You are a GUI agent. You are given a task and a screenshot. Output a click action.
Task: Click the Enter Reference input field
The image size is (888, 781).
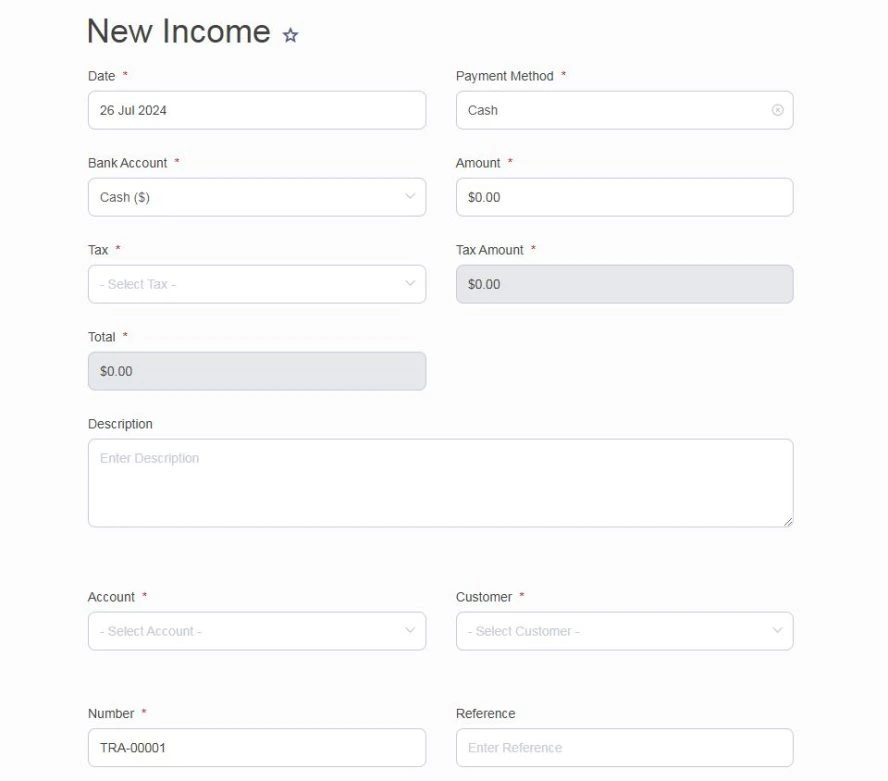624,747
